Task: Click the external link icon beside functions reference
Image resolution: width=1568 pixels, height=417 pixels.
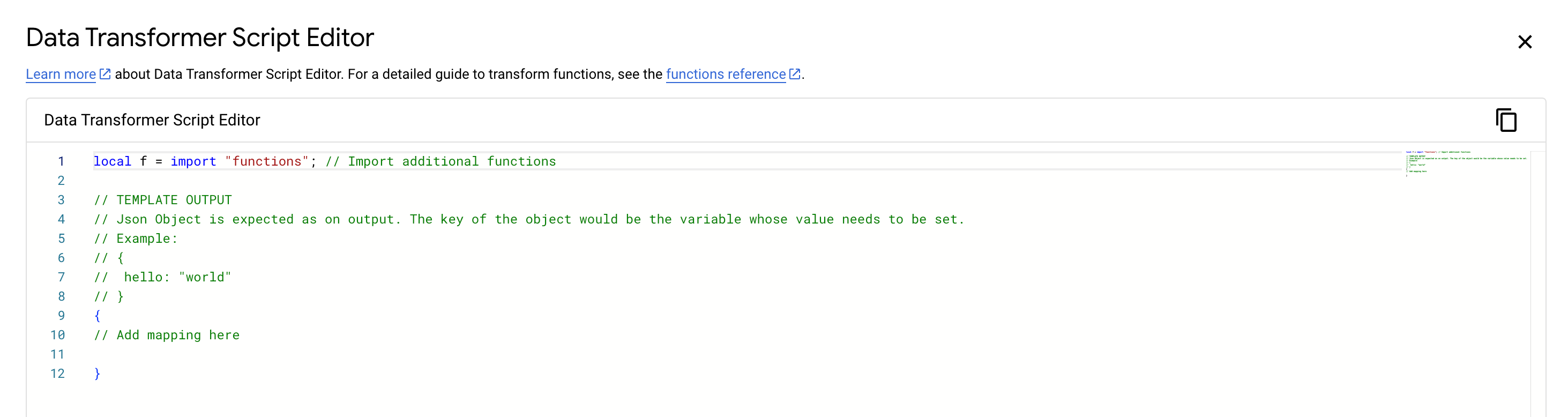Action: coord(794,73)
